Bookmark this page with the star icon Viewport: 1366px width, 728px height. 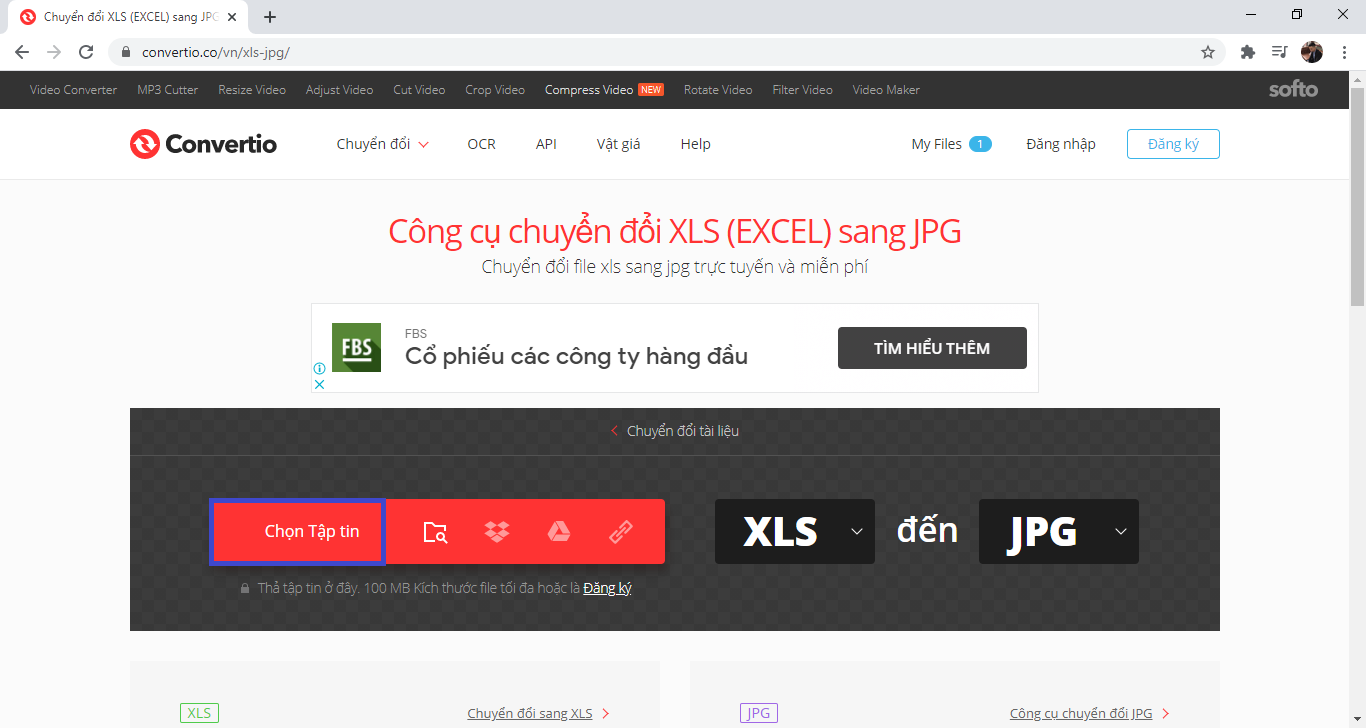click(x=1208, y=52)
